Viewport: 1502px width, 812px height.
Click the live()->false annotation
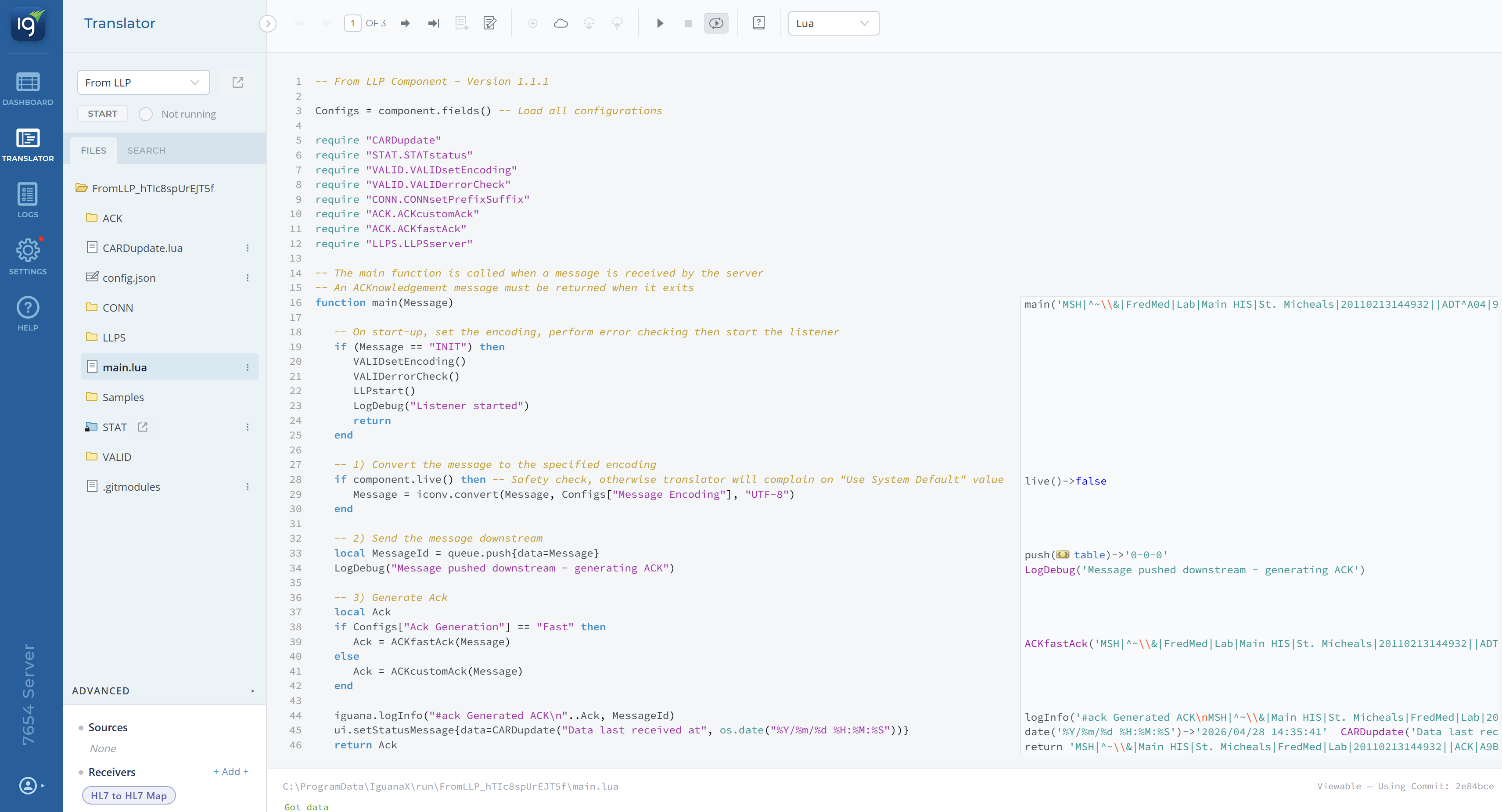click(x=1065, y=481)
